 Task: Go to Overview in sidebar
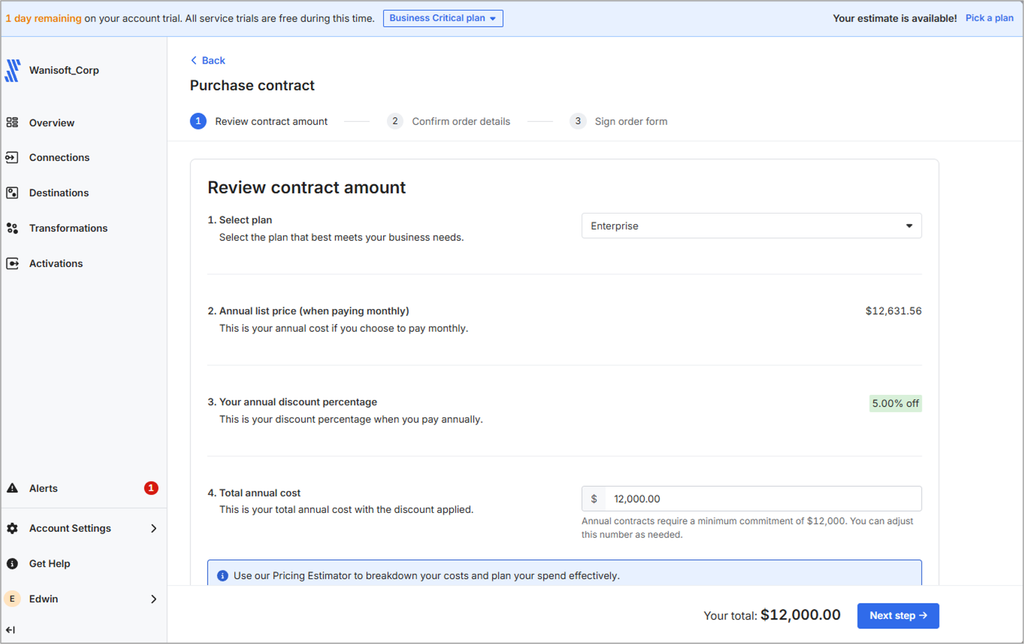click(x=52, y=123)
